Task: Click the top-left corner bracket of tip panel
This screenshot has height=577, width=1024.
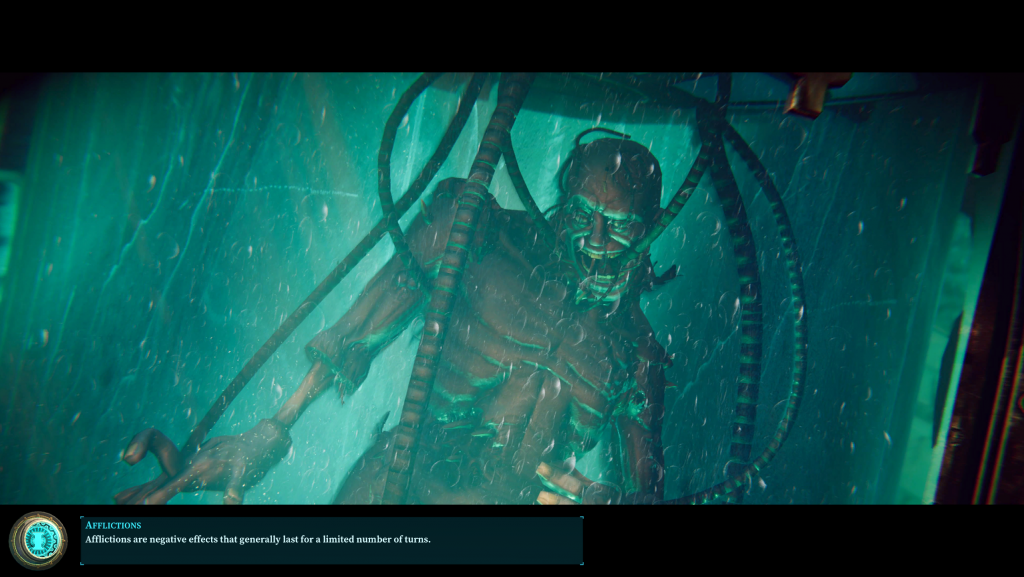Action: tap(82, 518)
